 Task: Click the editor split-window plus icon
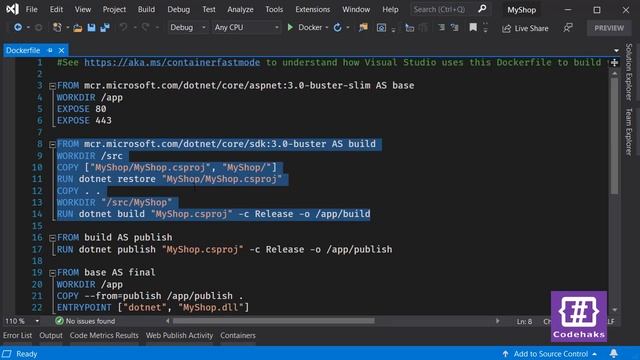pos(614,62)
